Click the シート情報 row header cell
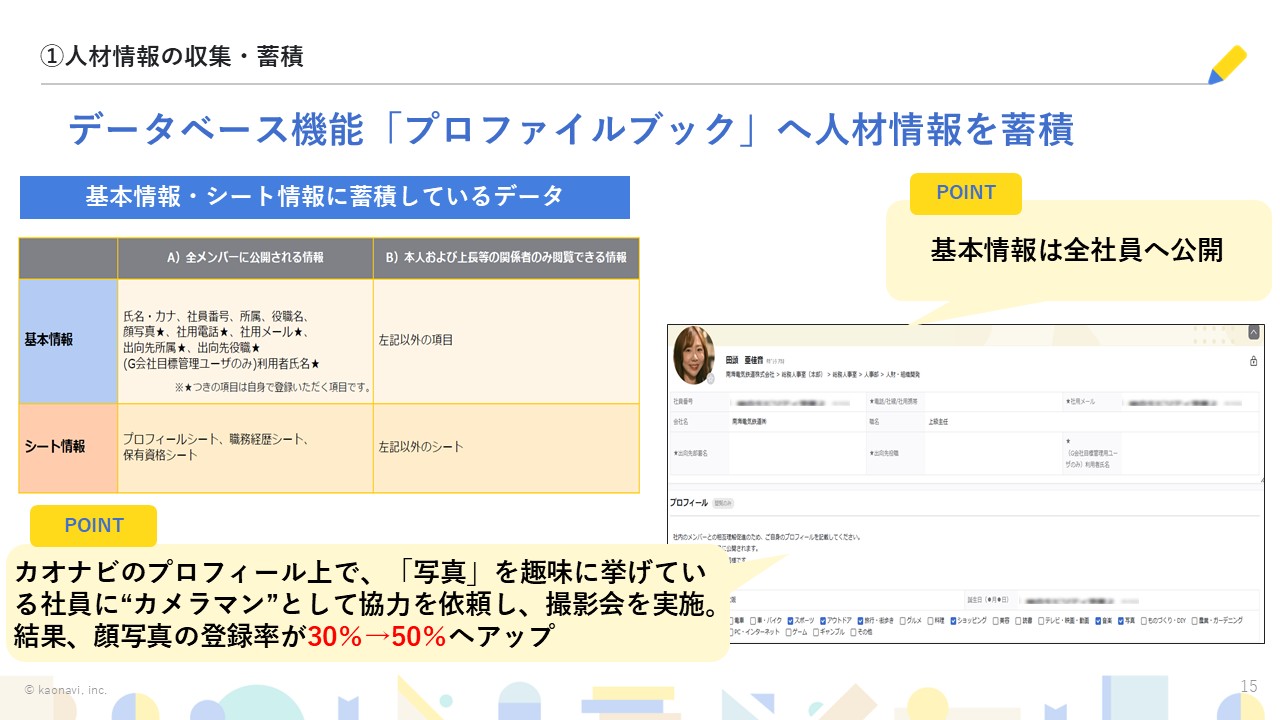Viewport: 1280px width, 720px height. [68, 447]
